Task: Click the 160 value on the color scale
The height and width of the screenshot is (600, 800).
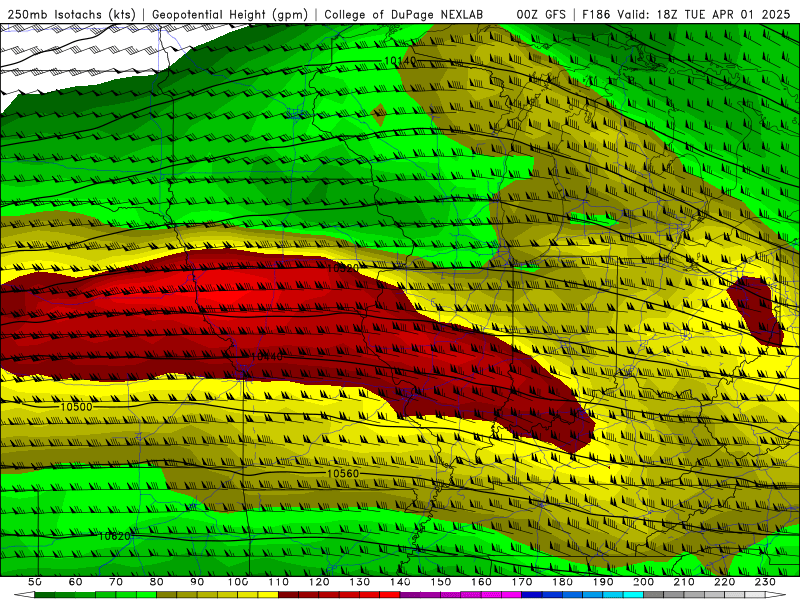Action: [481, 582]
